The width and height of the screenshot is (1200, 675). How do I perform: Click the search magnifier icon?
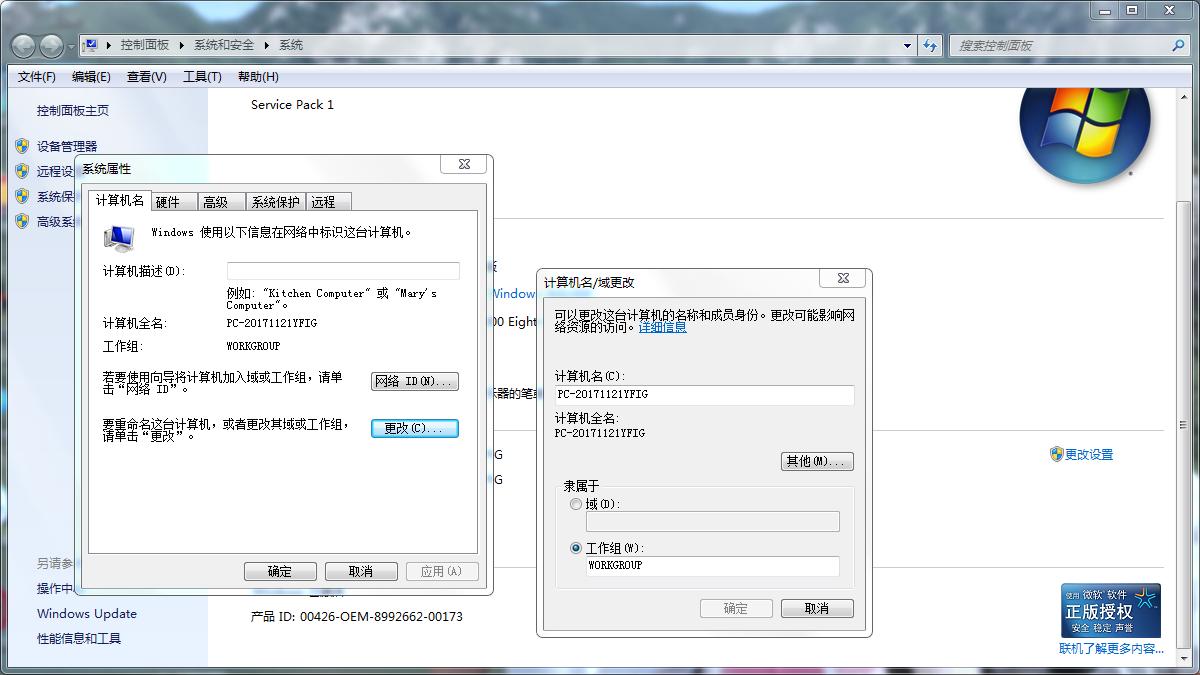coord(1178,45)
